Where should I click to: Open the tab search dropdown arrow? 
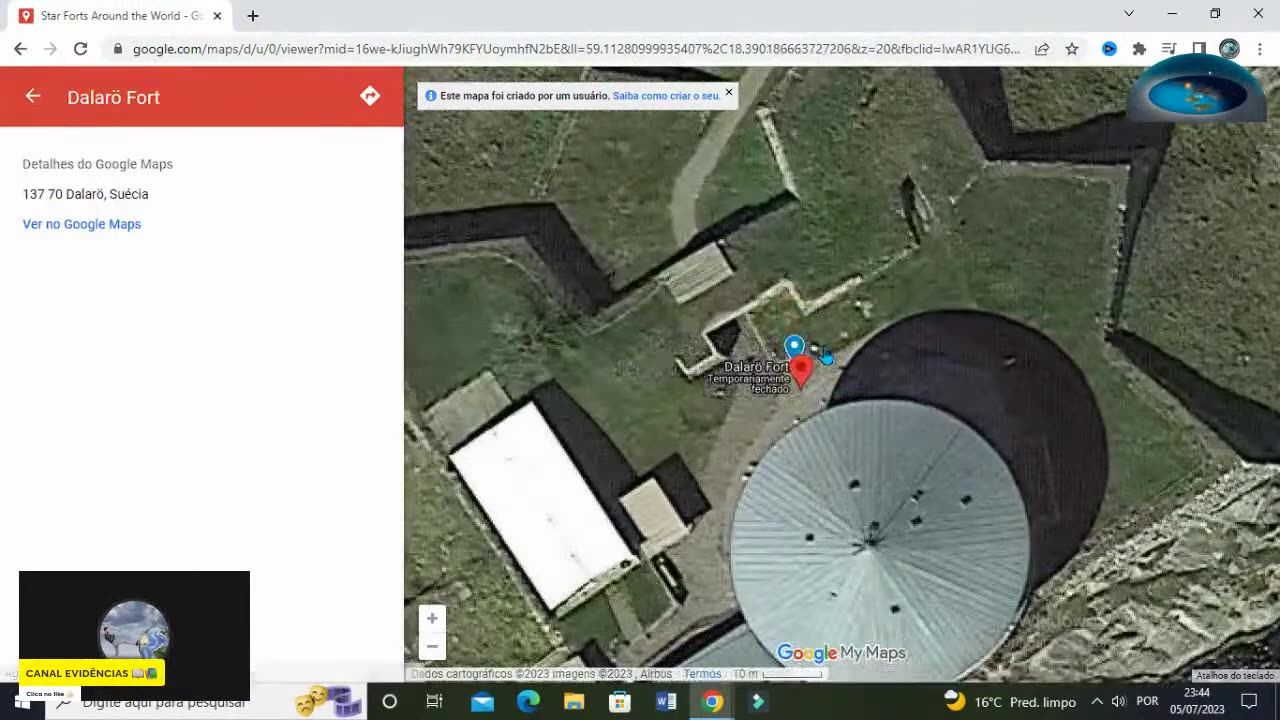(x=1129, y=14)
